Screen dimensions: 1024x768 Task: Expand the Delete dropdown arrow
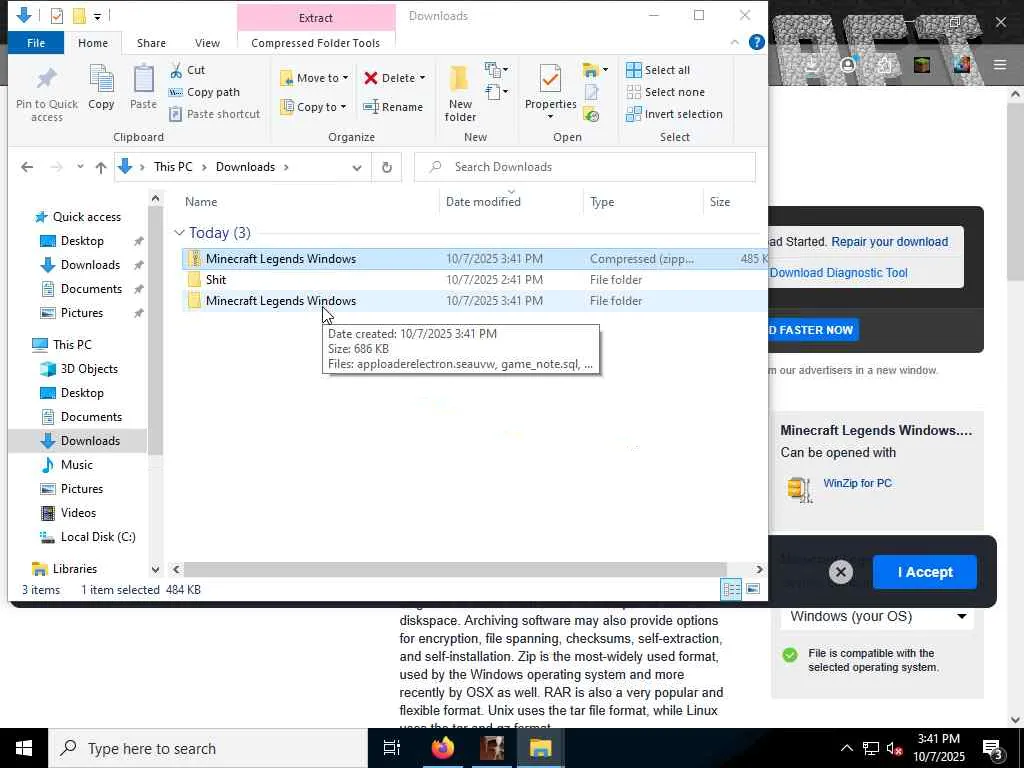pyautogui.click(x=423, y=78)
